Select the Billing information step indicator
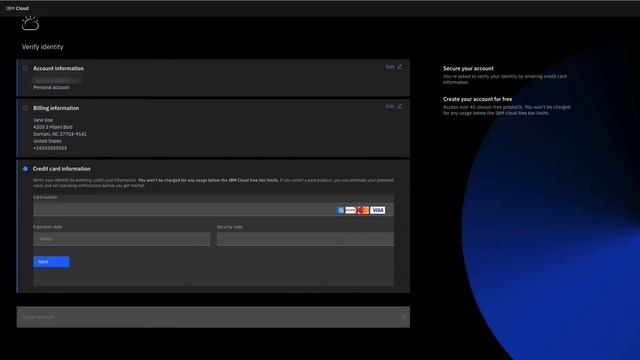 pos(25,108)
